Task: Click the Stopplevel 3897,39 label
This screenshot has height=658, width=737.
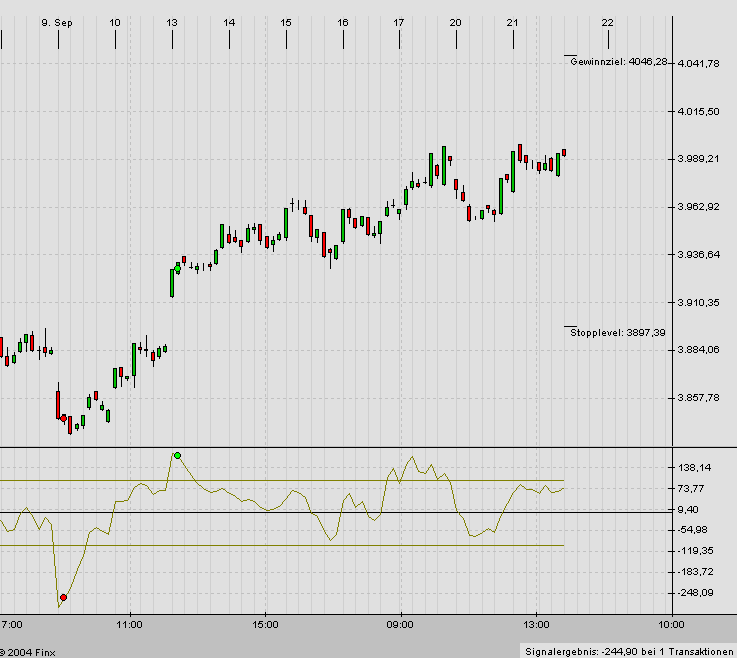Action: point(617,333)
